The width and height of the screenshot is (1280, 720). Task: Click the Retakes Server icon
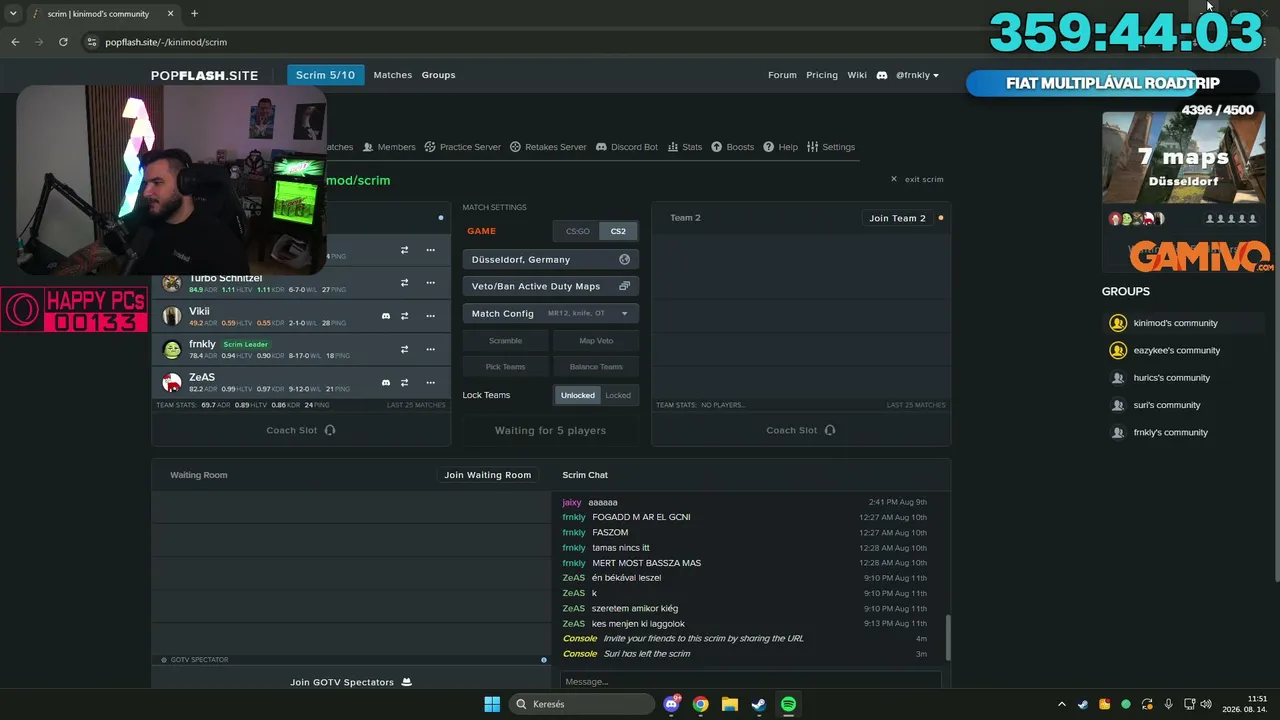(516, 147)
